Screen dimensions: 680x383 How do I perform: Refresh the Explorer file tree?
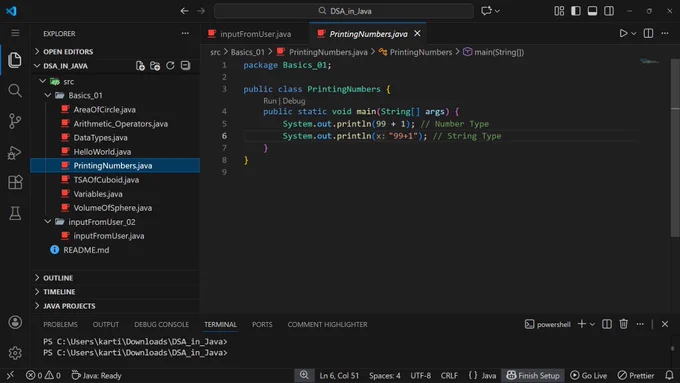[x=170, y=65]
